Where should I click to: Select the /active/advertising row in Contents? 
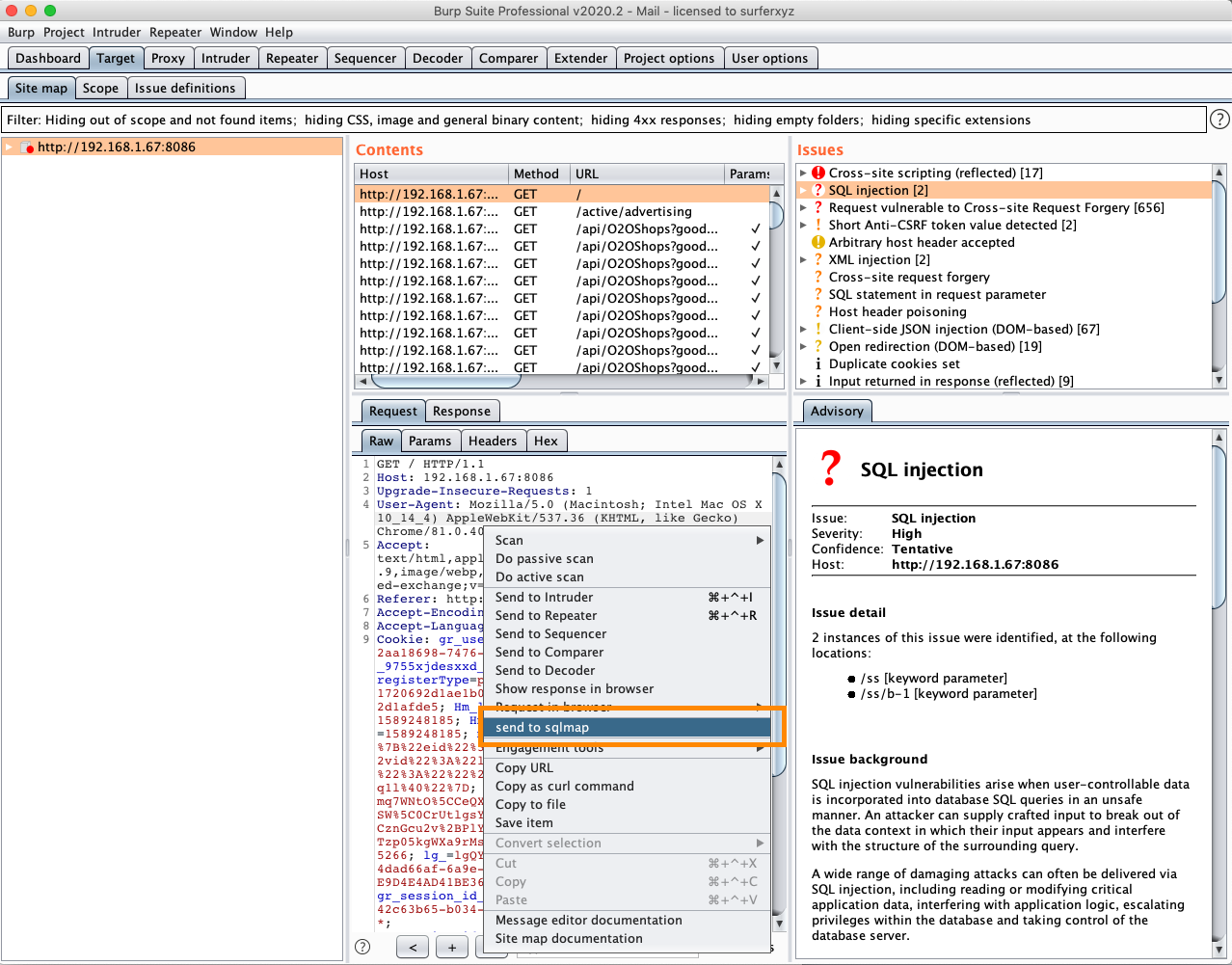pyautogui.click(x=563, y=212)
